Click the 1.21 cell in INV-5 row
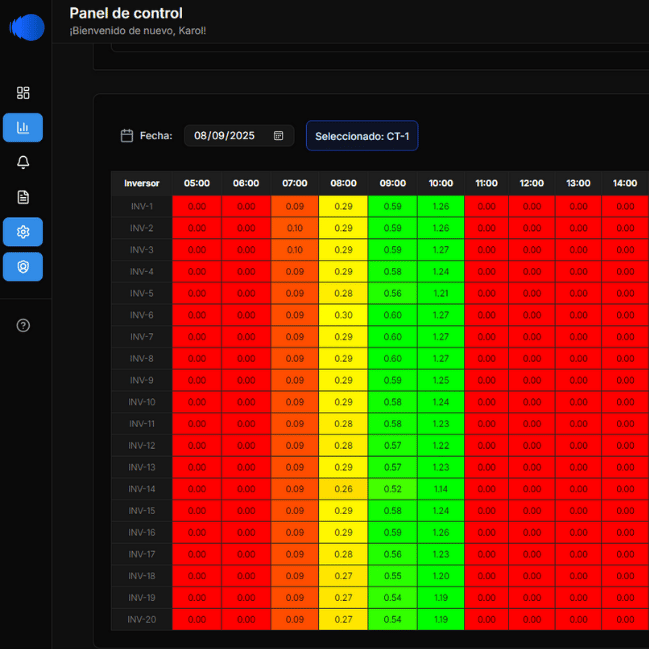 [441, 293]
